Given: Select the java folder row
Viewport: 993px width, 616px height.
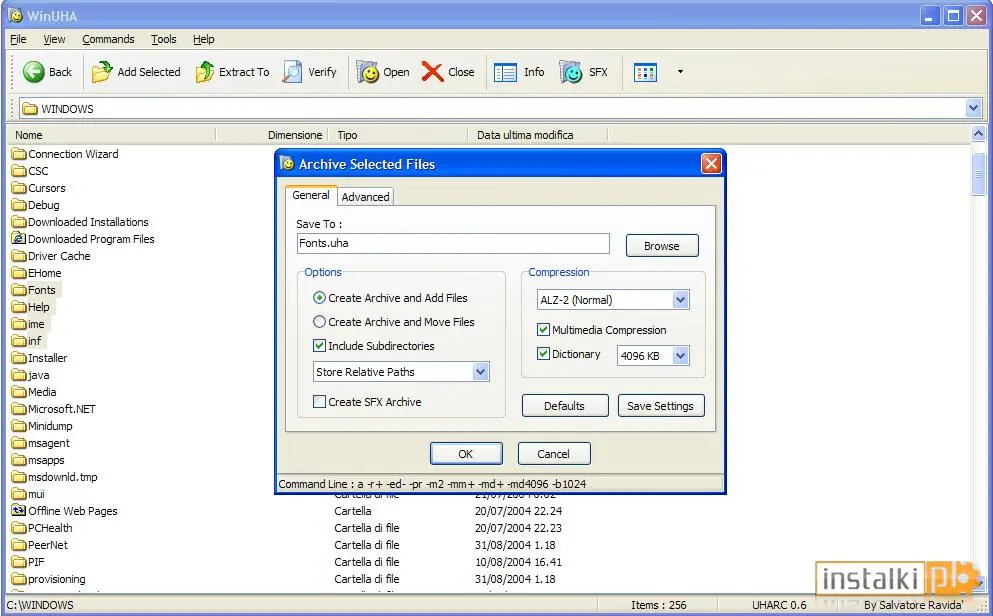Looking at the screenshot, I should [x=30, y=375].
